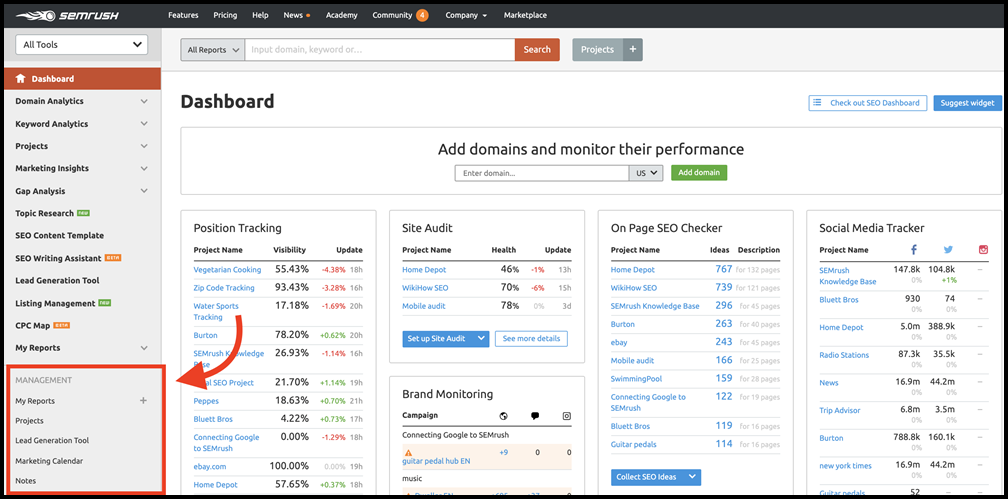
Task: Open Notes in Management section
Action: click(26, 480)
